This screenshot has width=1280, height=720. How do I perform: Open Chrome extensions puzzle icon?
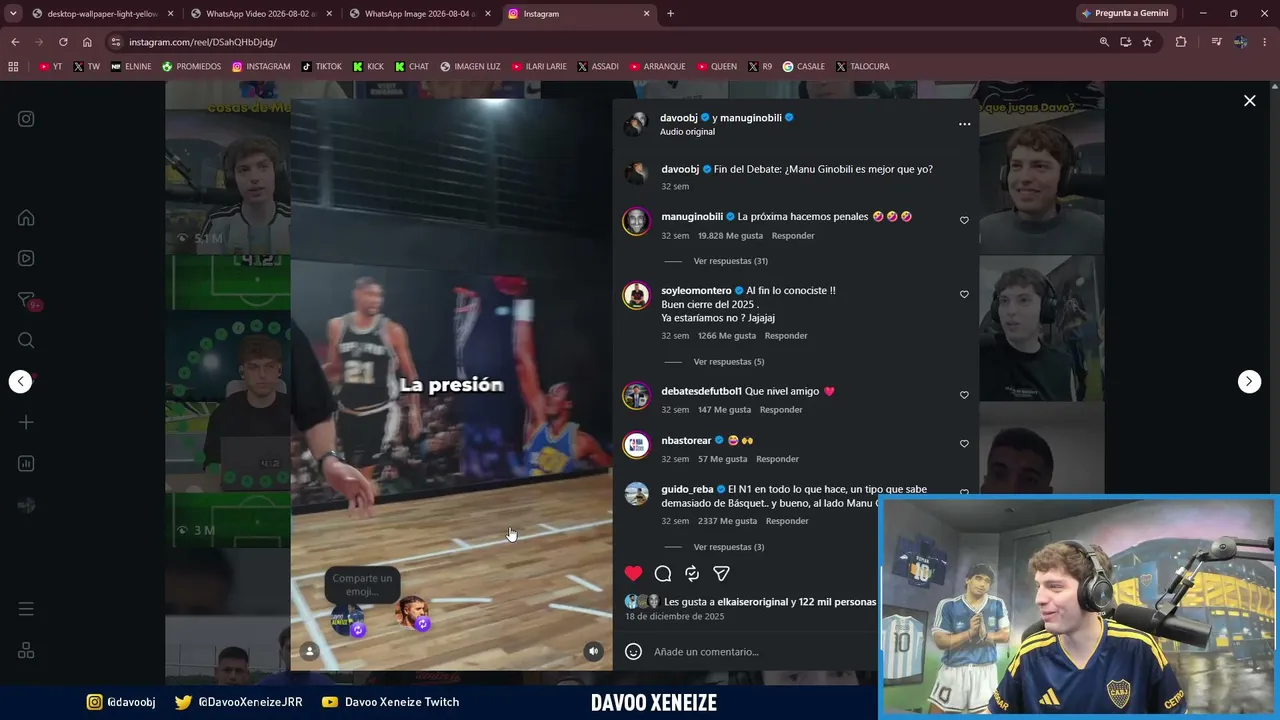[x=1181, y=42]
